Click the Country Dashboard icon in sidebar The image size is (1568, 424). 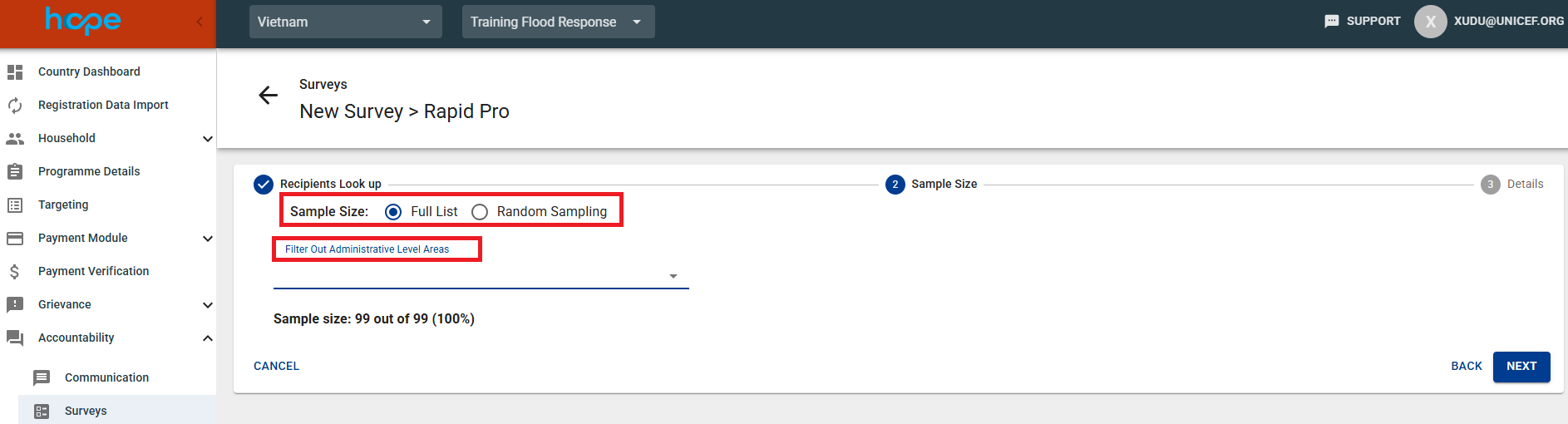(x=15, y=72)
